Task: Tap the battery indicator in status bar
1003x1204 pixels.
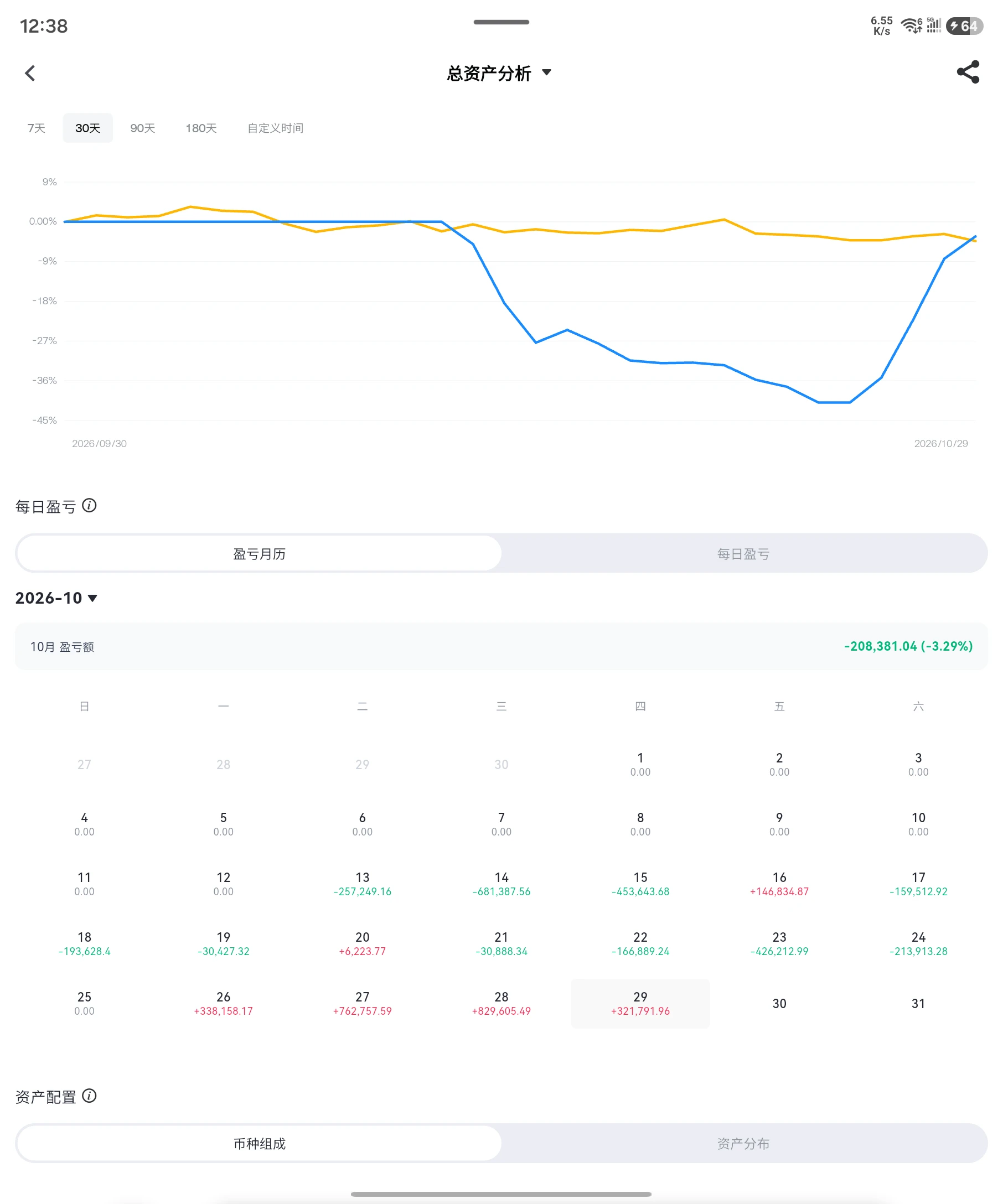Action: (965, 26)
